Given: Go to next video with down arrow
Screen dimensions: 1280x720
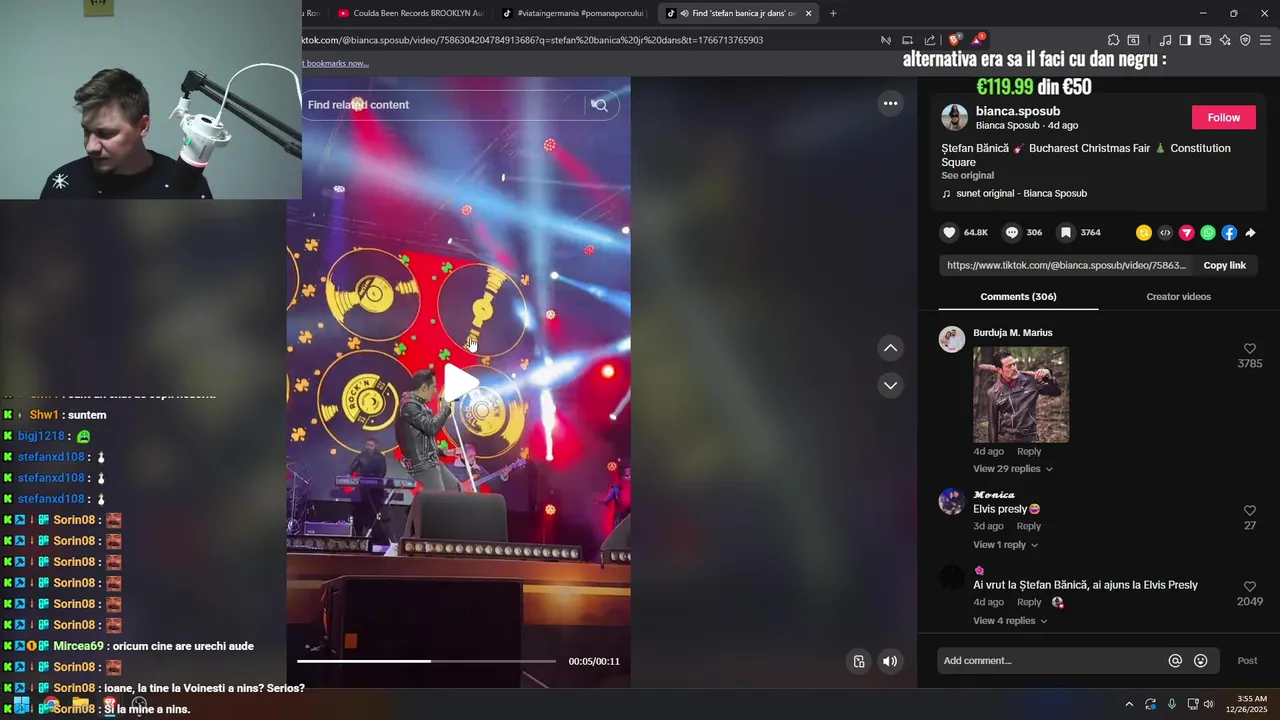Looking at the screenshot, I should [890, 385].
